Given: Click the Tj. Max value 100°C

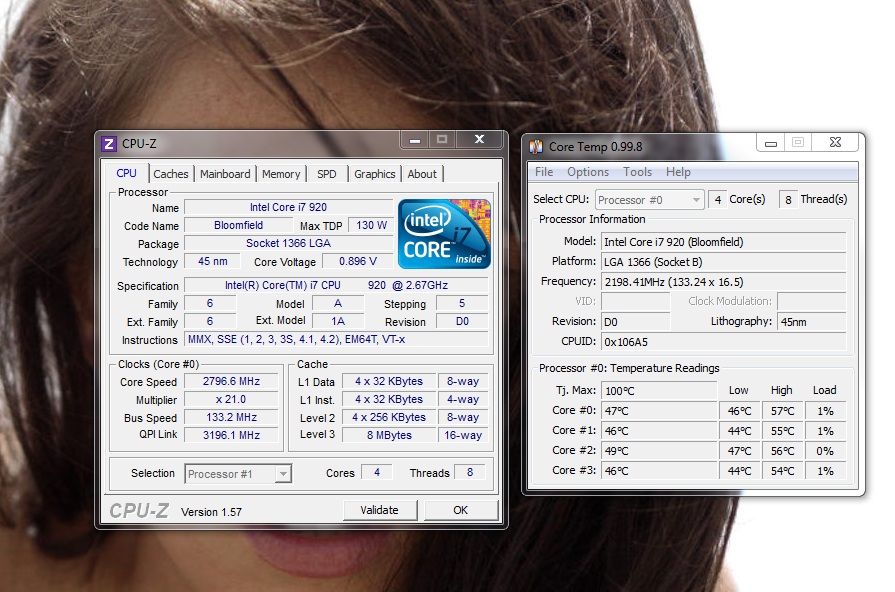Looking at the screenshot, I should click(659, 391).
